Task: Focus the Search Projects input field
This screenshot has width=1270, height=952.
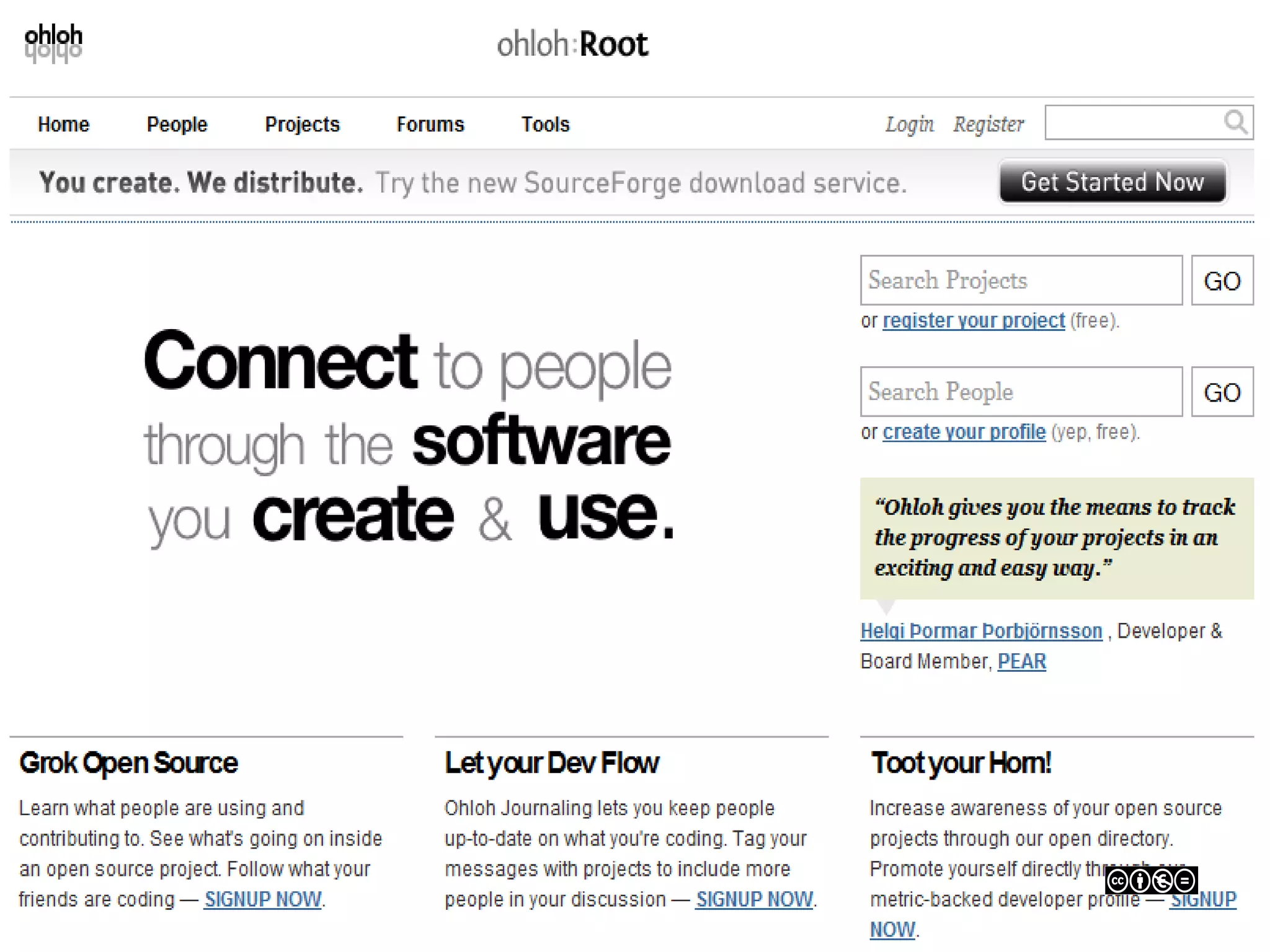Action: pyautogui.click(x=1021, y=280)
